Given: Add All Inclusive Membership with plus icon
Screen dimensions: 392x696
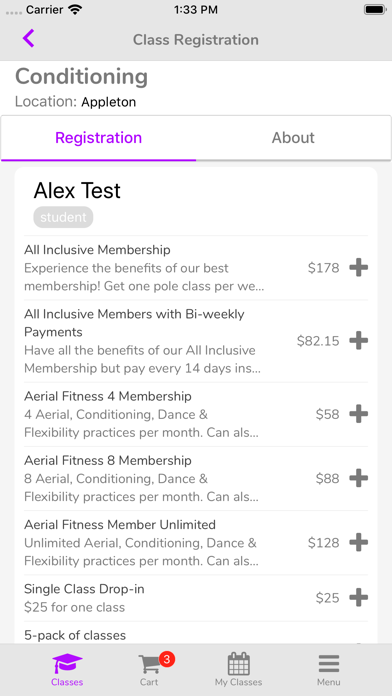Looking at the screenshot, I should pos(358,268).
